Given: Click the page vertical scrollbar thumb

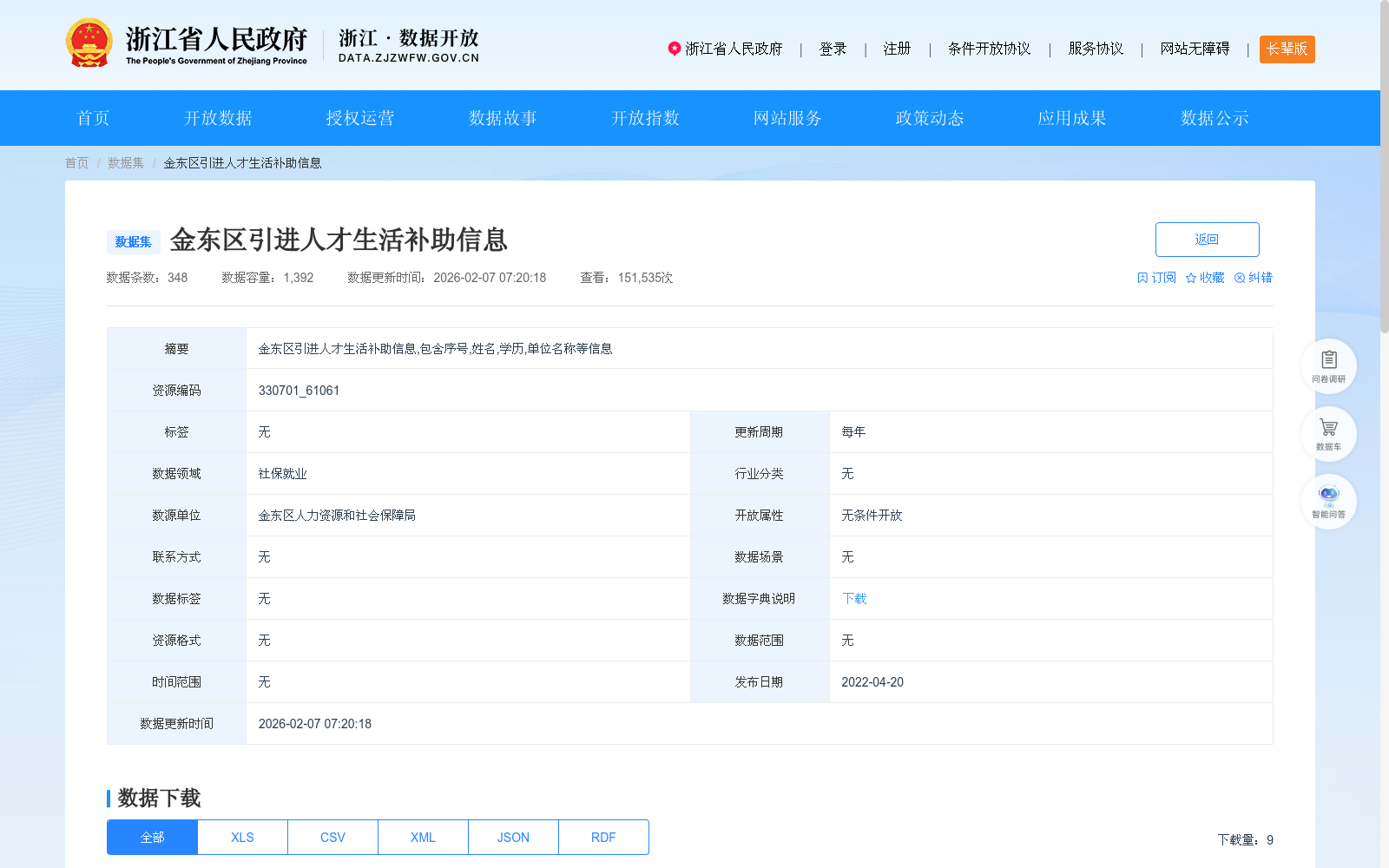Looking at the screenshot, I should (1385, 167).
